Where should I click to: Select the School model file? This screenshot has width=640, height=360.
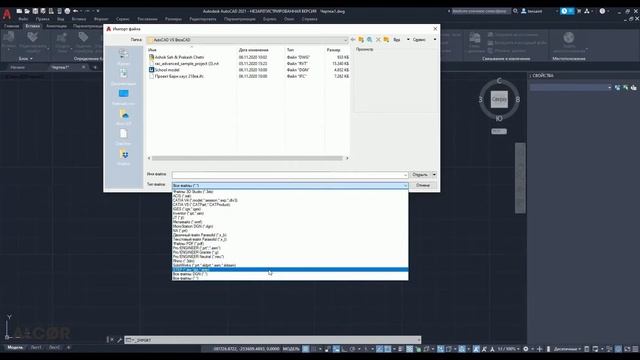click(167, 70)
